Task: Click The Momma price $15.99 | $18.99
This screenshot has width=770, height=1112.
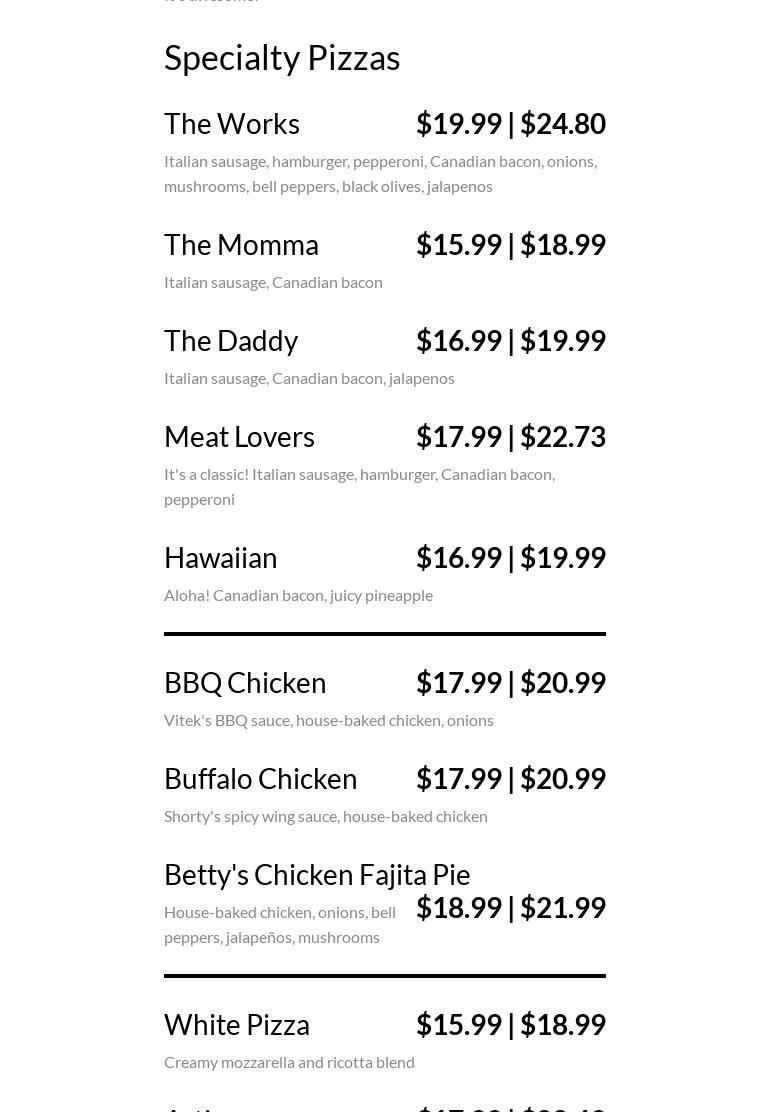Action: point(510,245)
